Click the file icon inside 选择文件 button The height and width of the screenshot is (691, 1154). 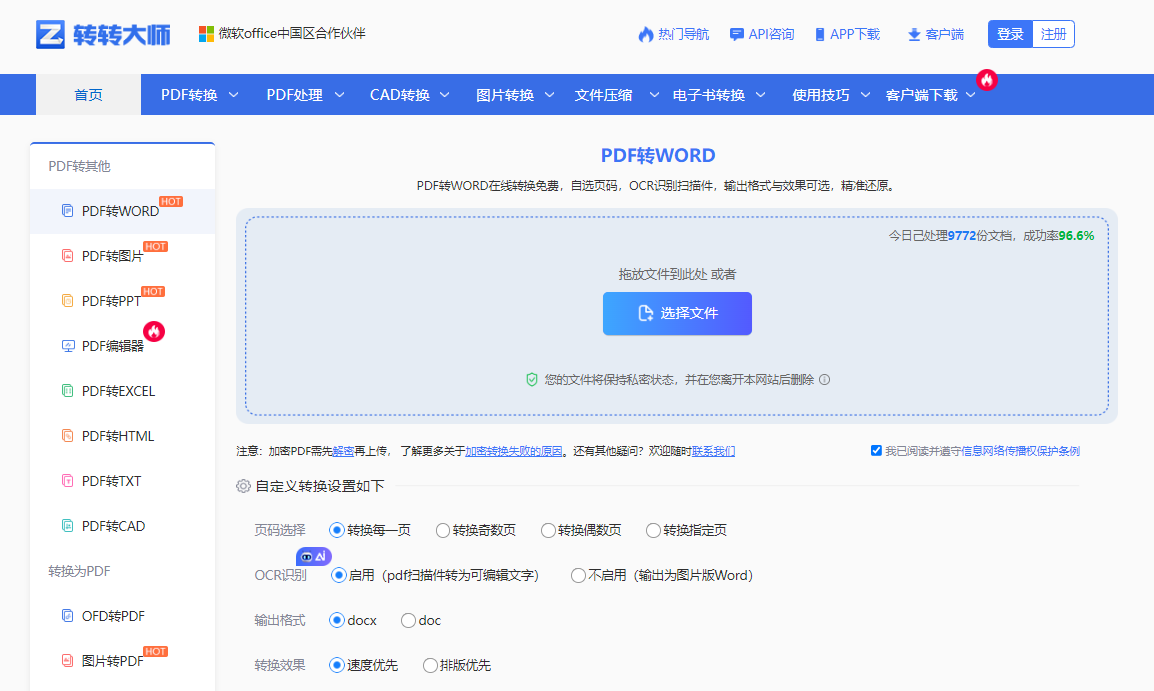(645, 313)
